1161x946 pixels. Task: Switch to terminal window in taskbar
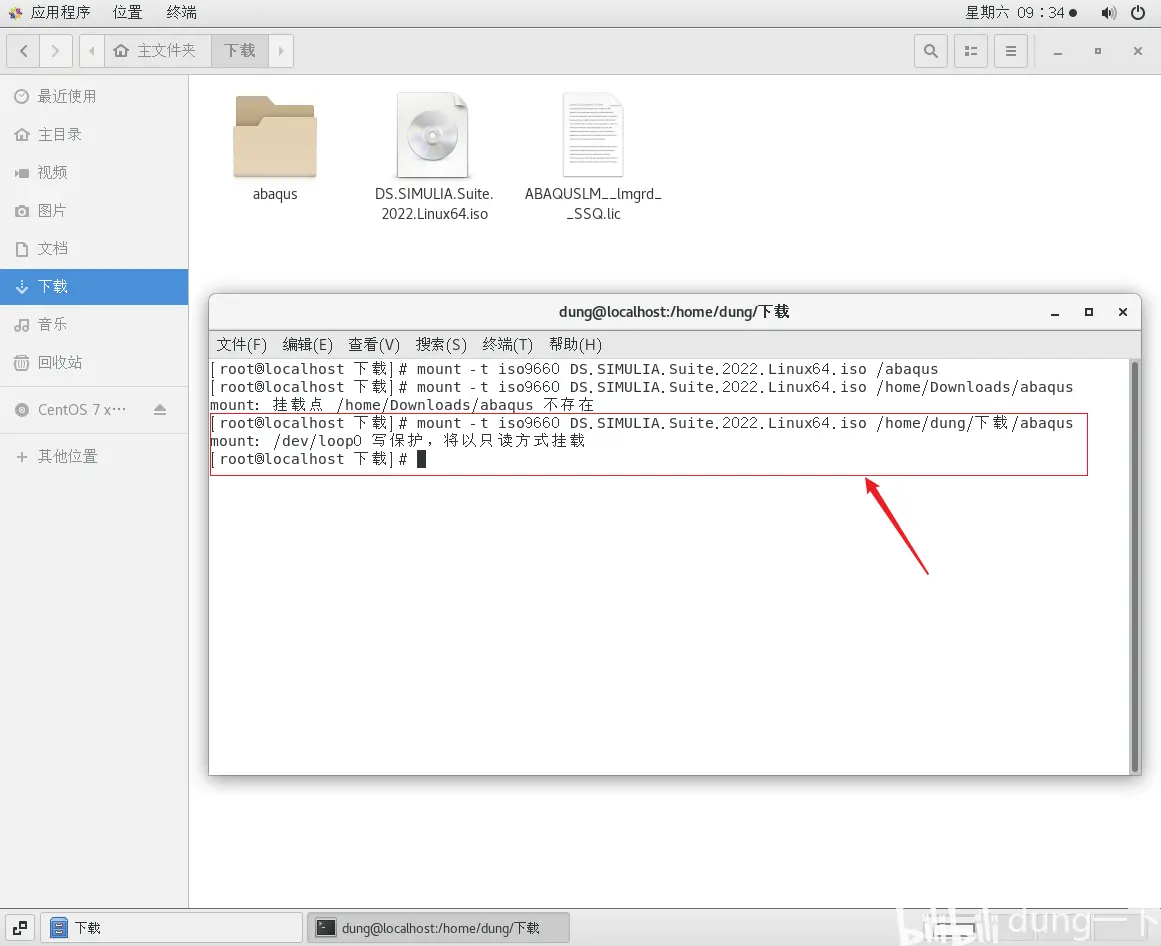point(438,928)
